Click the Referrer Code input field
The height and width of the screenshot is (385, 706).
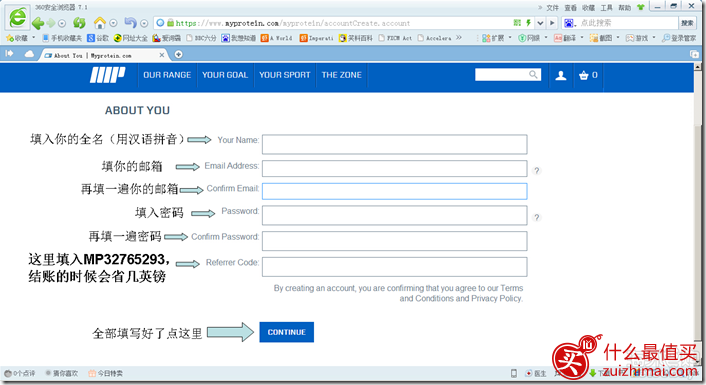point(394,267)
